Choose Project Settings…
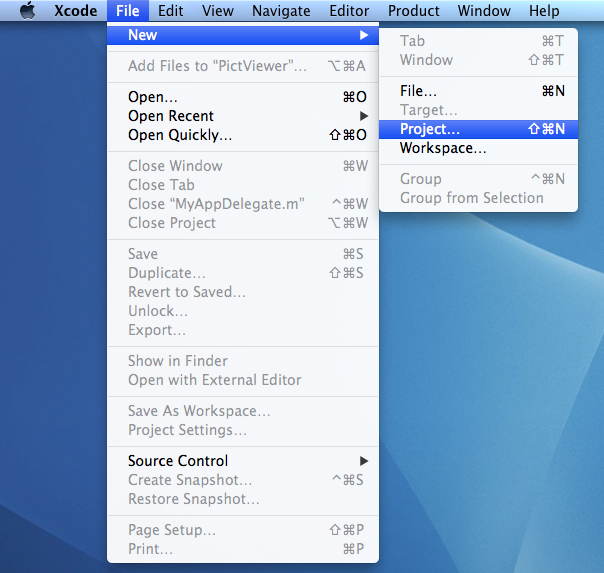The width and height of the screenshot is (604, 573). pos(243,430)
